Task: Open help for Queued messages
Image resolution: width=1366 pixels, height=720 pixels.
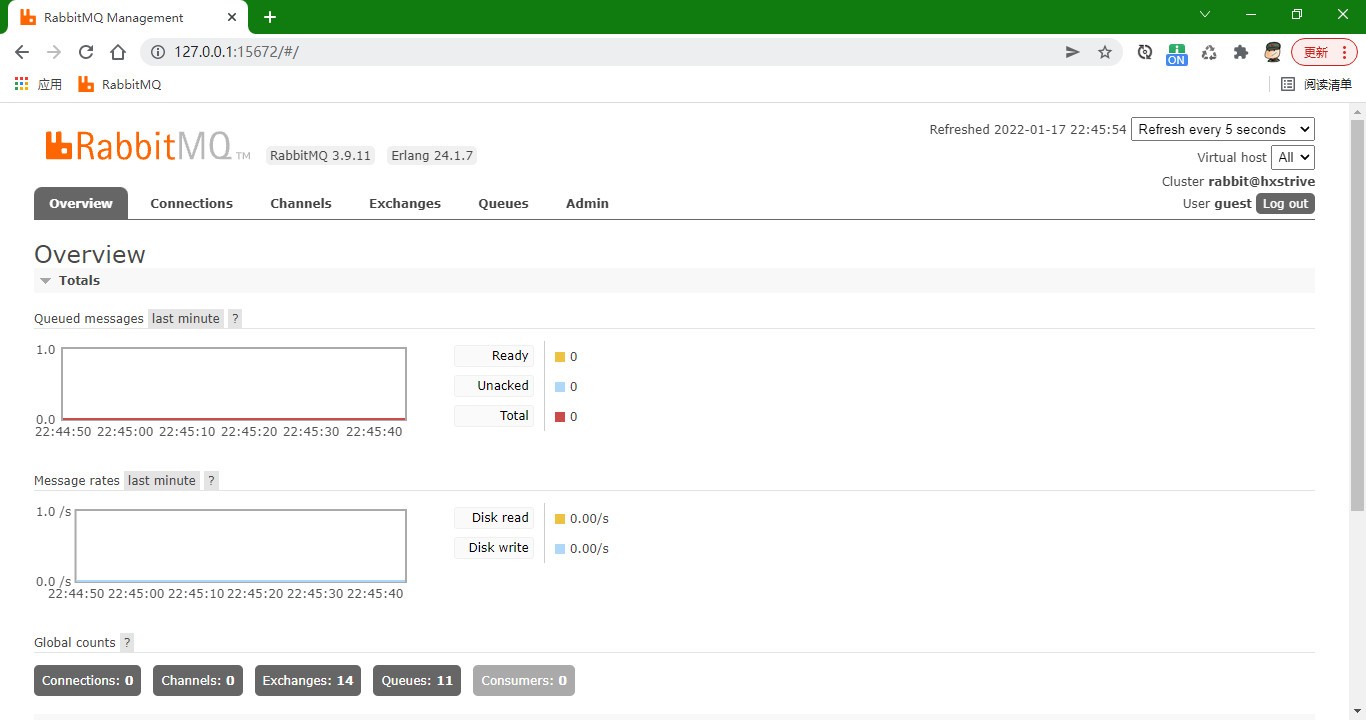Action: click(235, 318)
